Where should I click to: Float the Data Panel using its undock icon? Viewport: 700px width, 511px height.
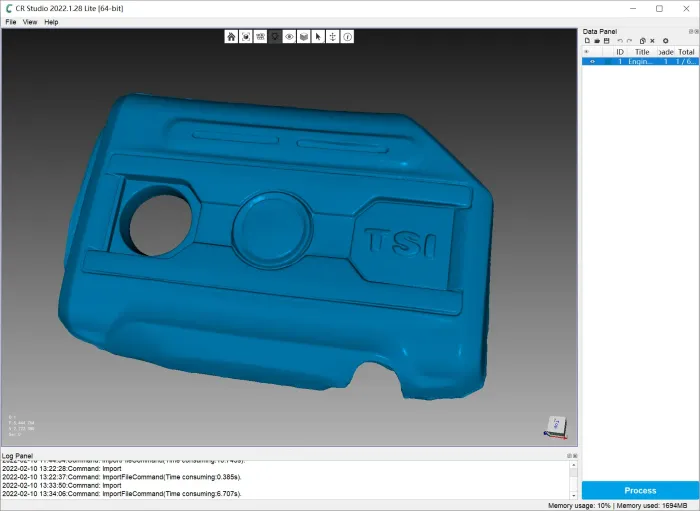[x=691, y=31]
